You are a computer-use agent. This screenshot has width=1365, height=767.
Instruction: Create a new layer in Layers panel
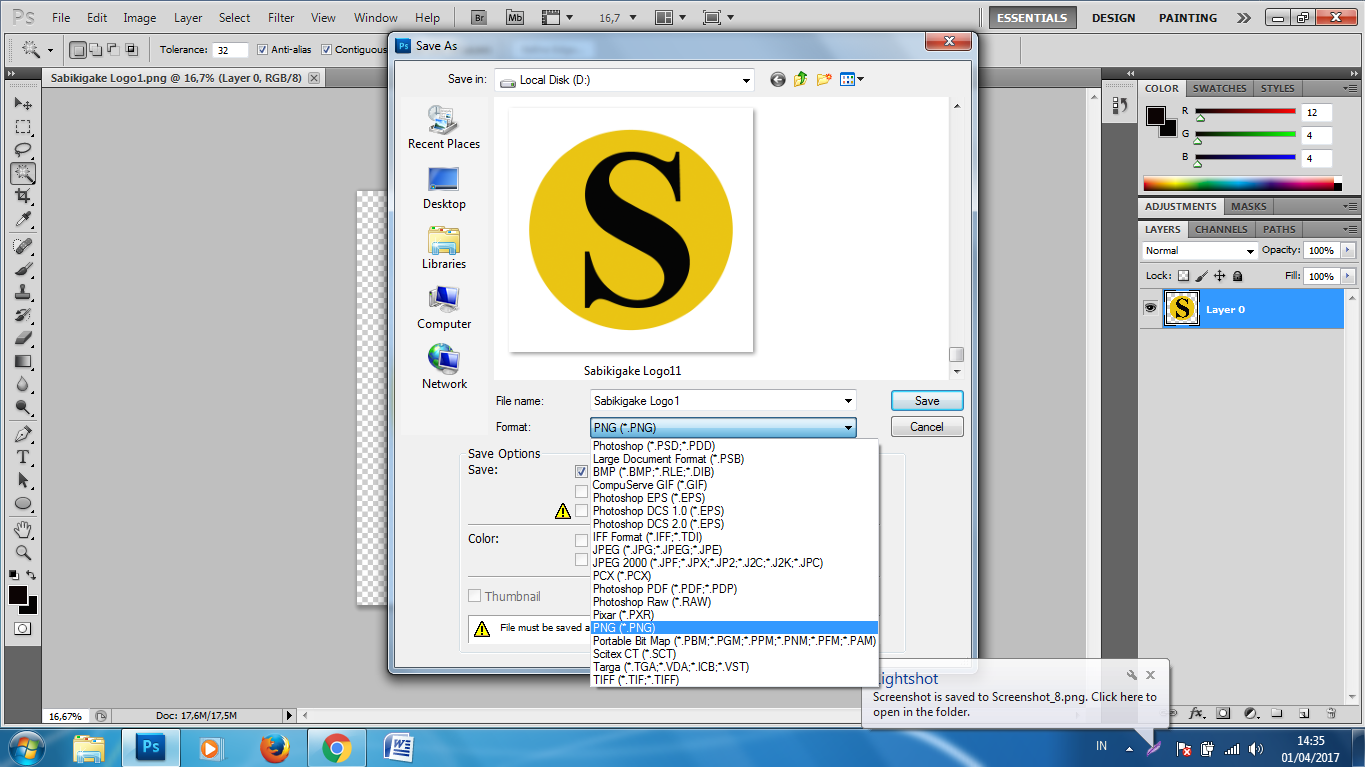[x=1304, y=714]
